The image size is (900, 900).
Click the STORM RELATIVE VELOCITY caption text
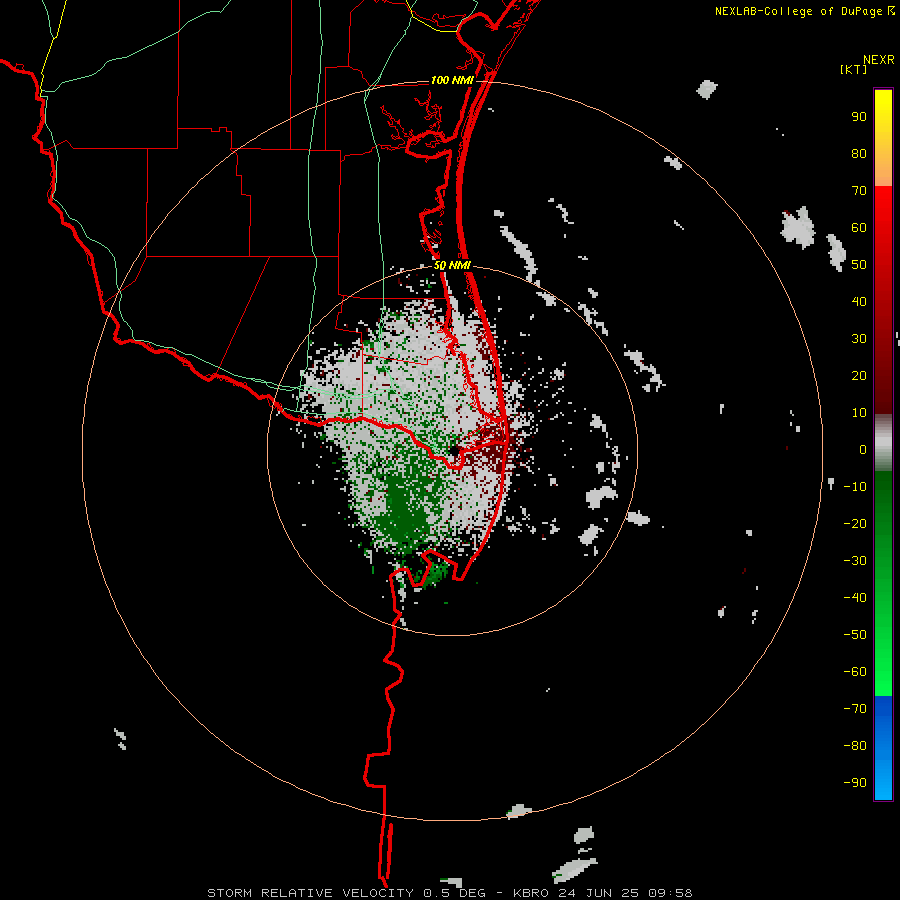tap(310, 893)
